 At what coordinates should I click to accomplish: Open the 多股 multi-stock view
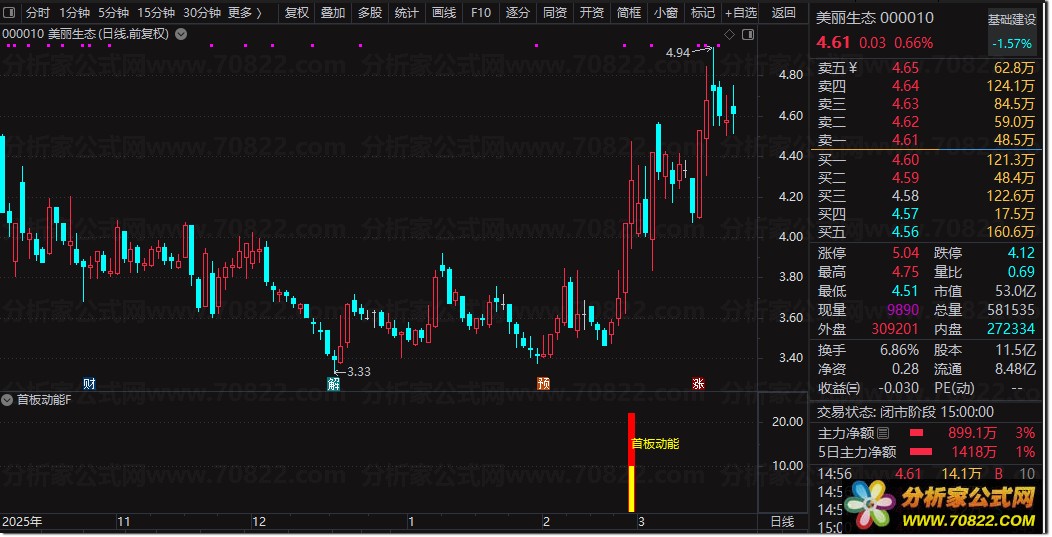pyautogui.click(x=370, y=13)
